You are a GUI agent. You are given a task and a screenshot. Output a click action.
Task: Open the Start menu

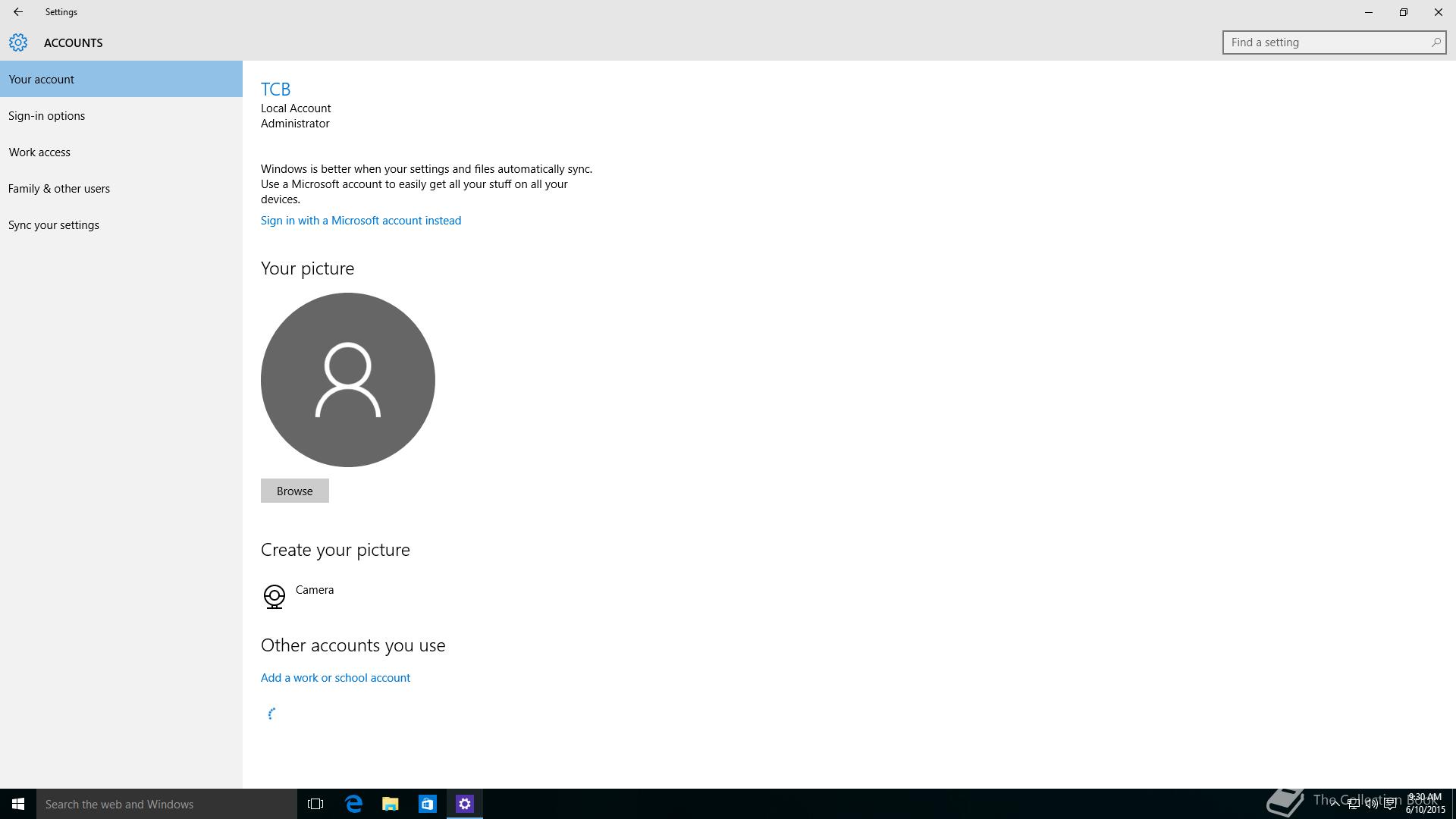point(18,804)
